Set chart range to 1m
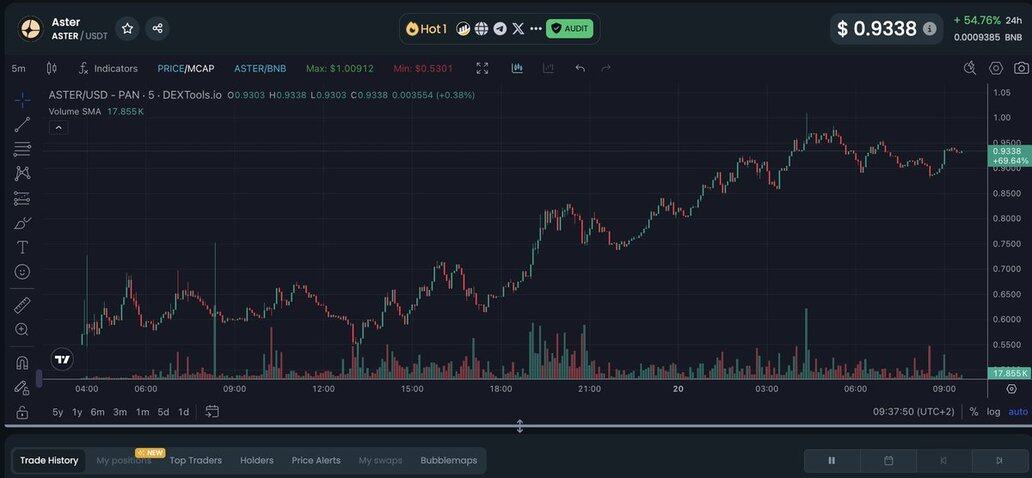 (x=142, y=412)
